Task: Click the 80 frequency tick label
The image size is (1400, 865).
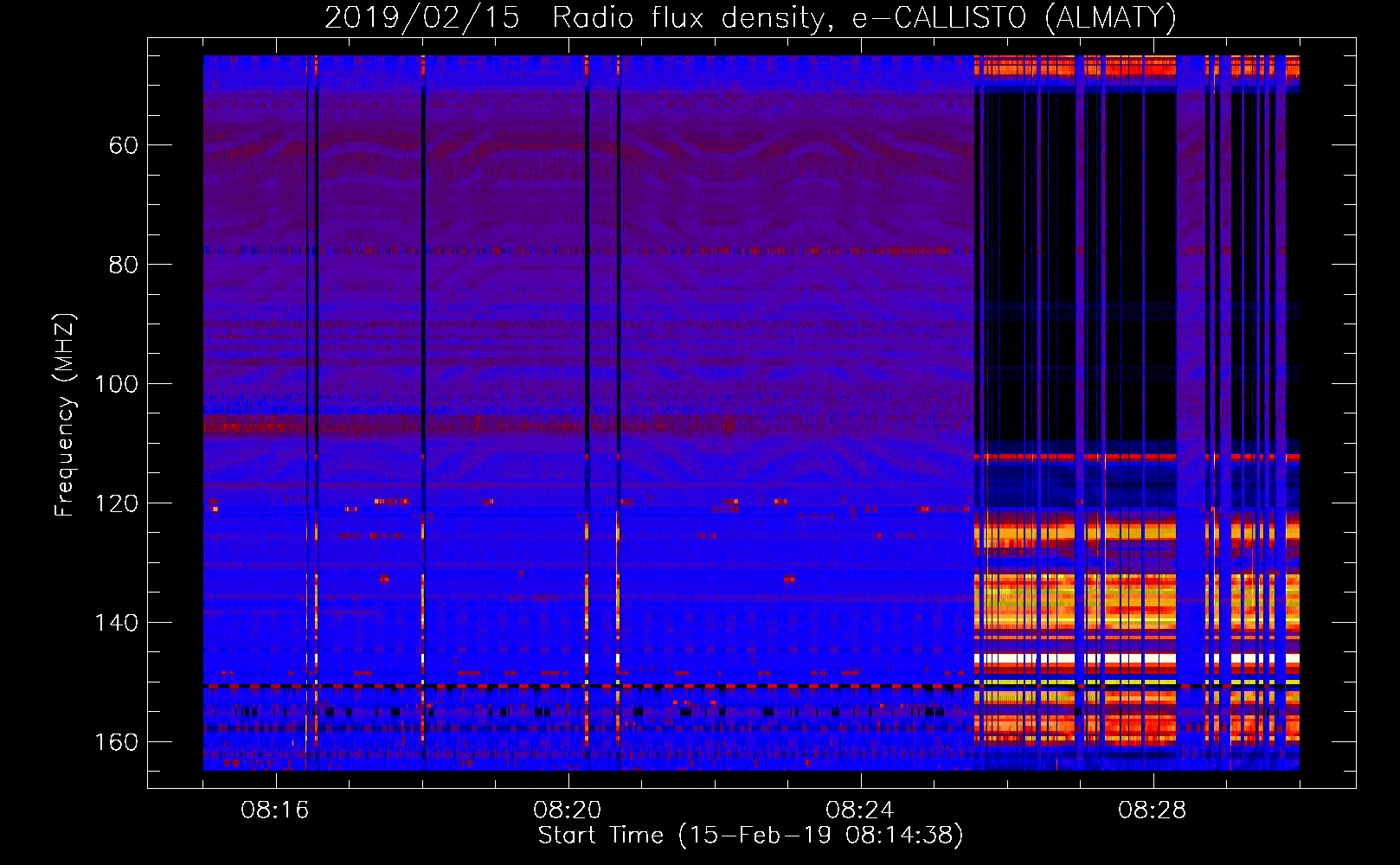Action: (124, 265)
